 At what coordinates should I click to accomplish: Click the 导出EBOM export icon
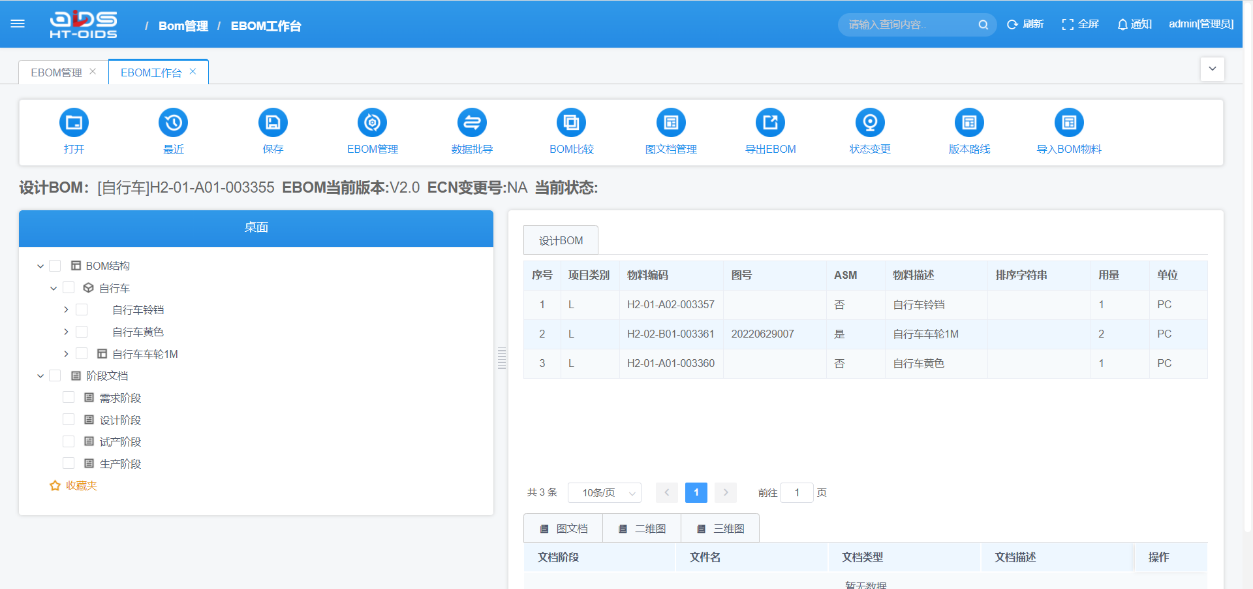[x=770, y=123]
